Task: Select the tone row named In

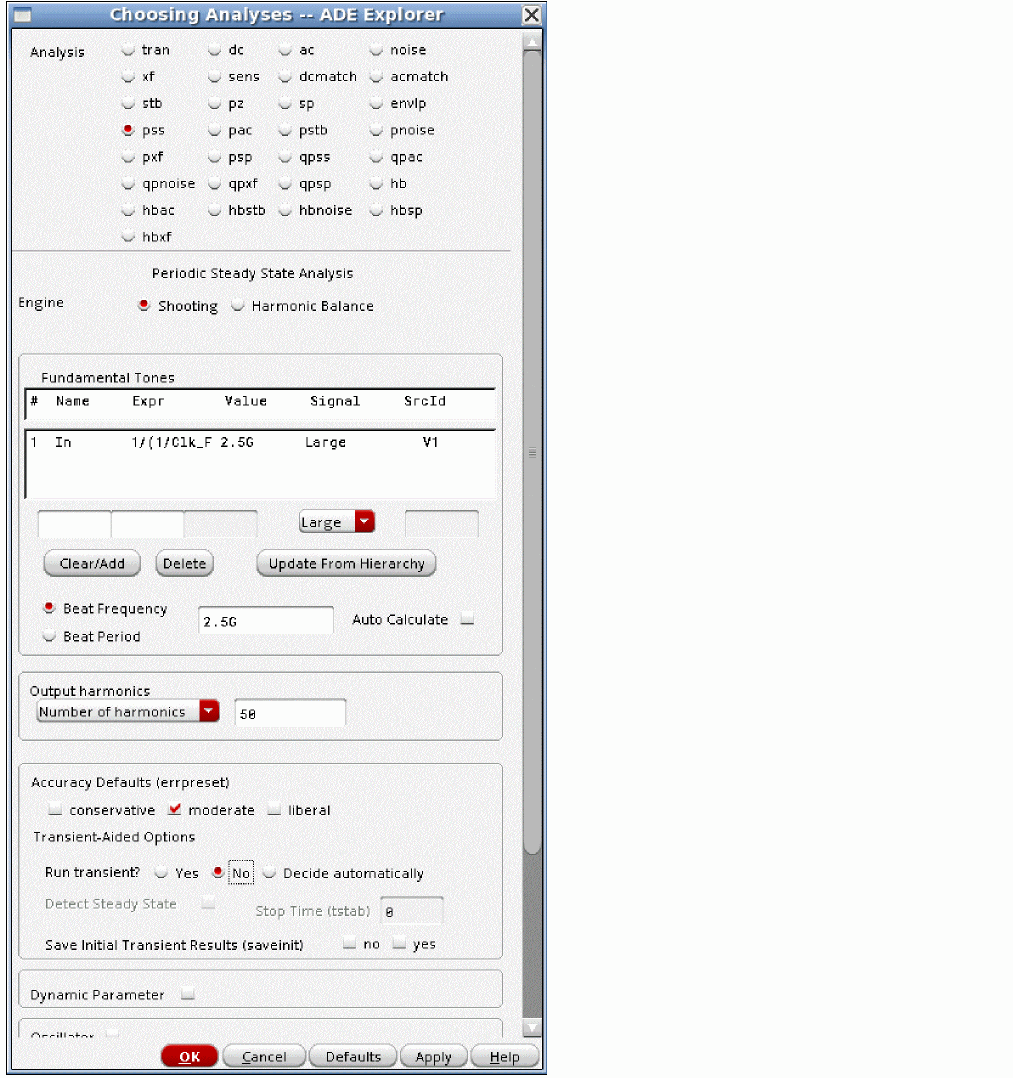Action: click(x=260, y=442)
